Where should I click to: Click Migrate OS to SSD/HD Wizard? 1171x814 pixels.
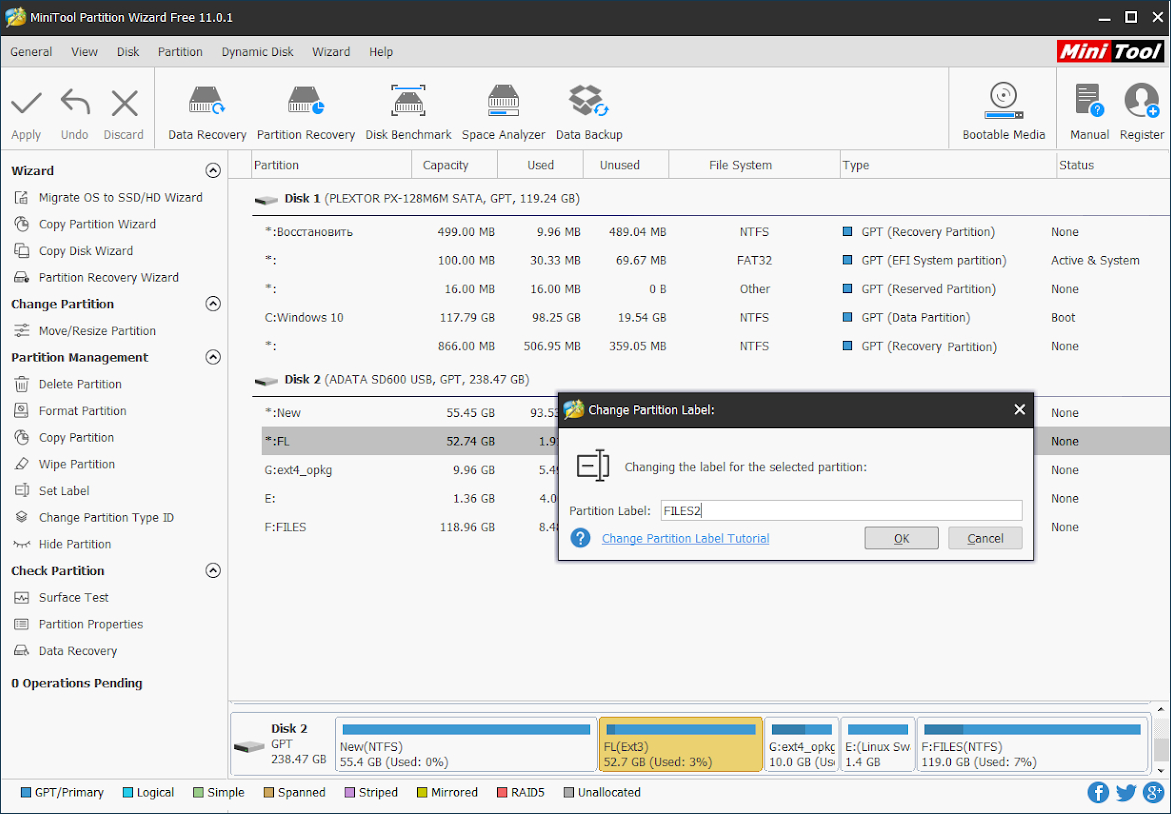pyautogui.click(x=120, y=198)
